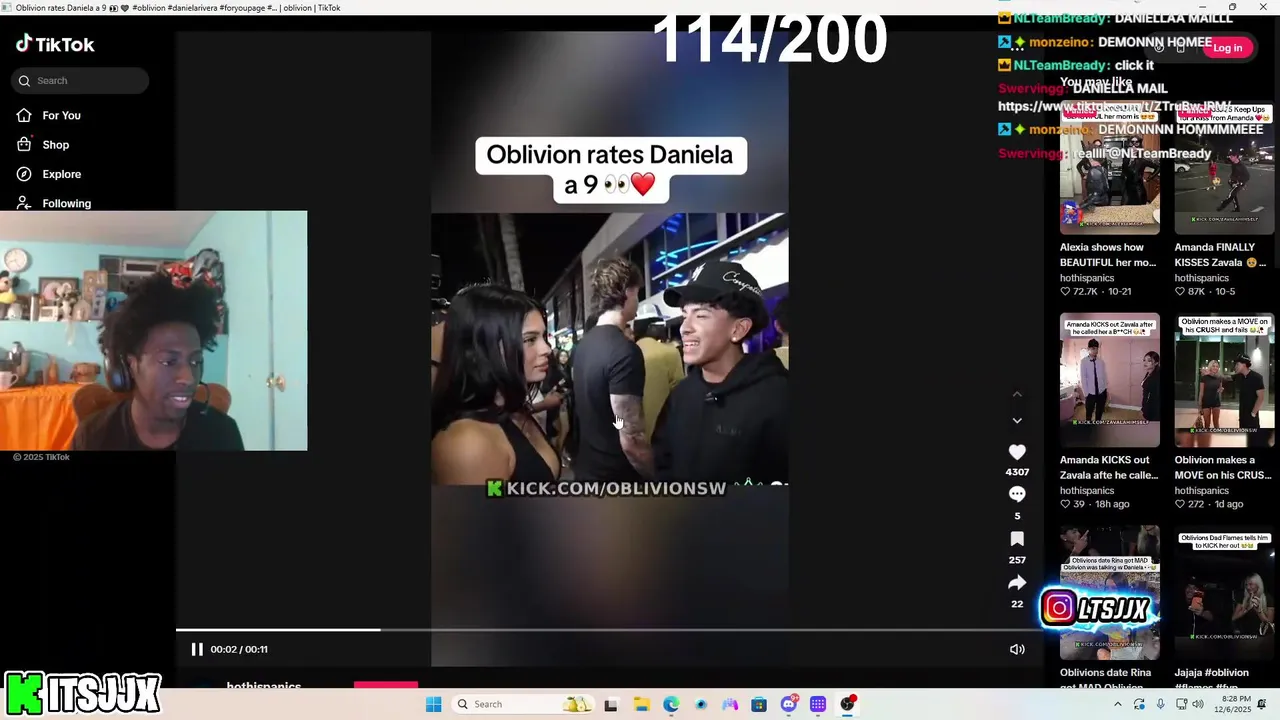Focus the TikTok search field
Viewport: 1280px width, 720px height.
pyautogui.click(x=80, y=81)
